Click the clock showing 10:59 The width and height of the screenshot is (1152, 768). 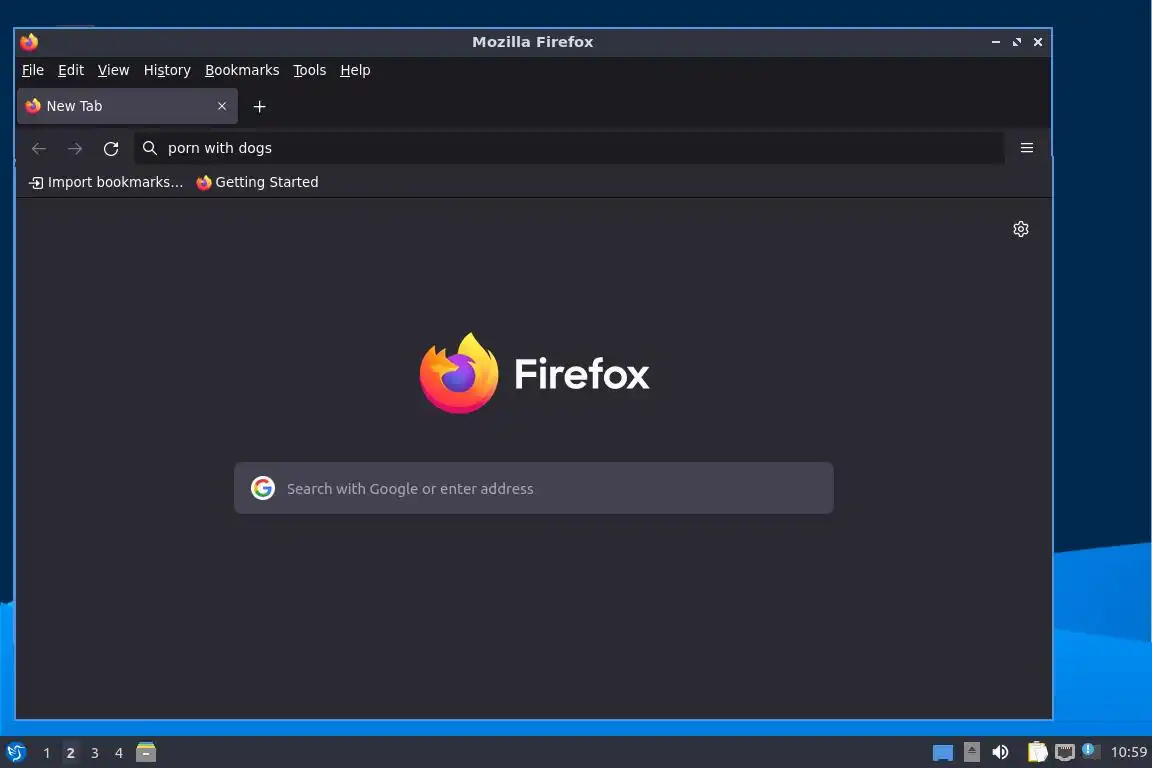(x=1128, y=752)
